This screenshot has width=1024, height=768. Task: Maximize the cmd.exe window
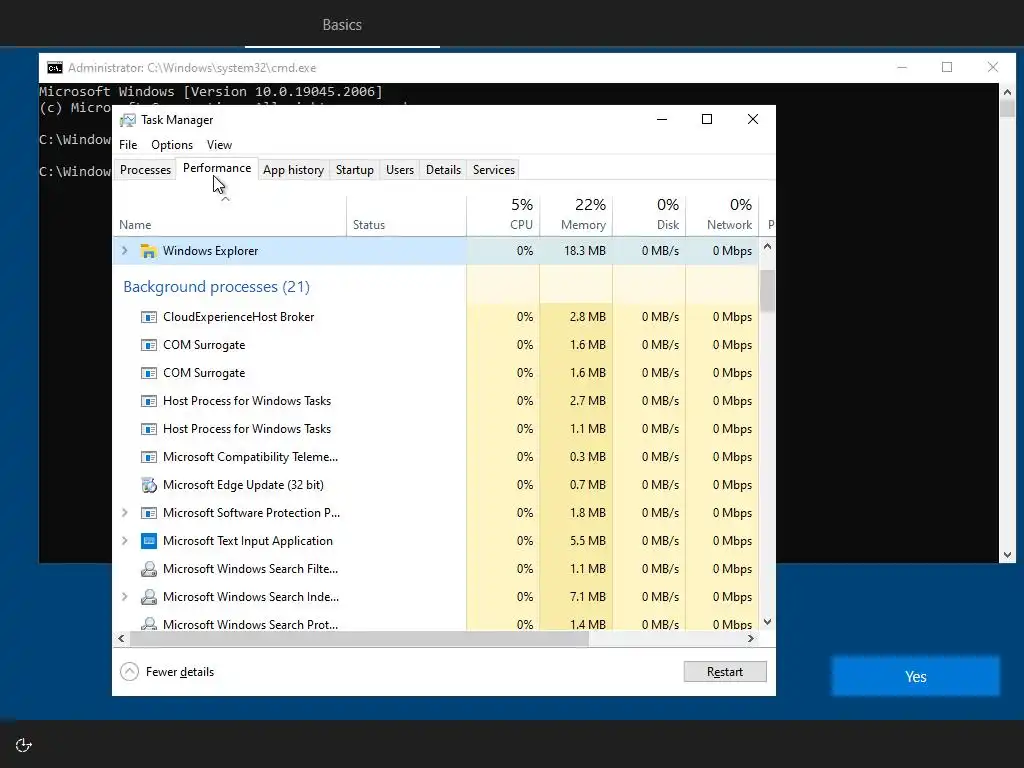pyautogui.click(x=947, y=67)
